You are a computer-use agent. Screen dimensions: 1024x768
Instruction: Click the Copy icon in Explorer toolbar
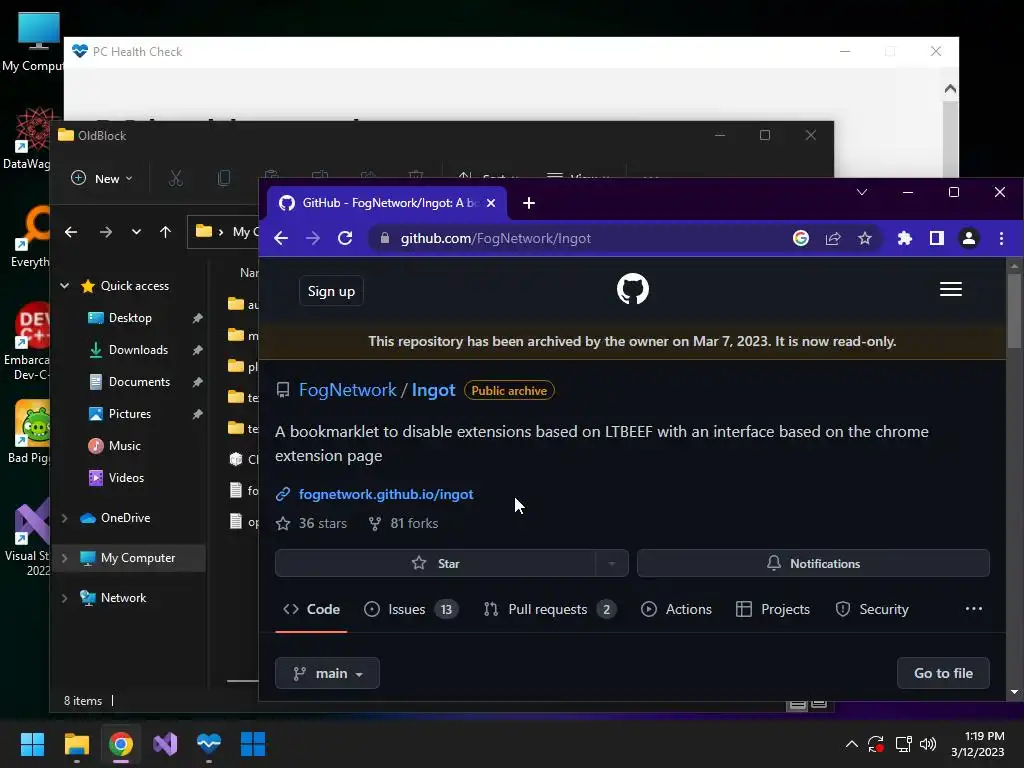click(x=224, y=178)
